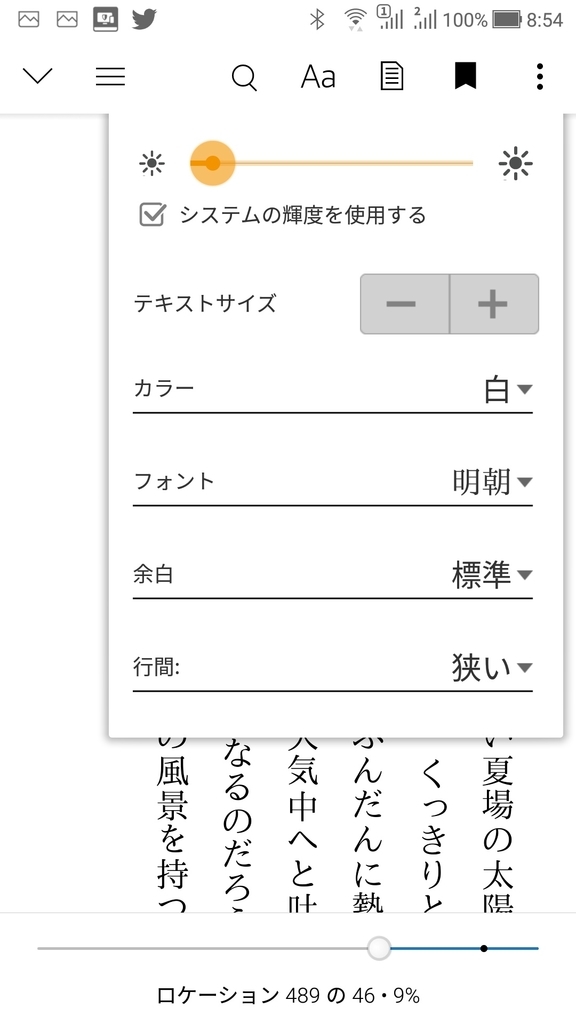This screenshot has height=1024, width=576.
Task: Dim the screen with the small brightness icon
Action: [151, 162]
